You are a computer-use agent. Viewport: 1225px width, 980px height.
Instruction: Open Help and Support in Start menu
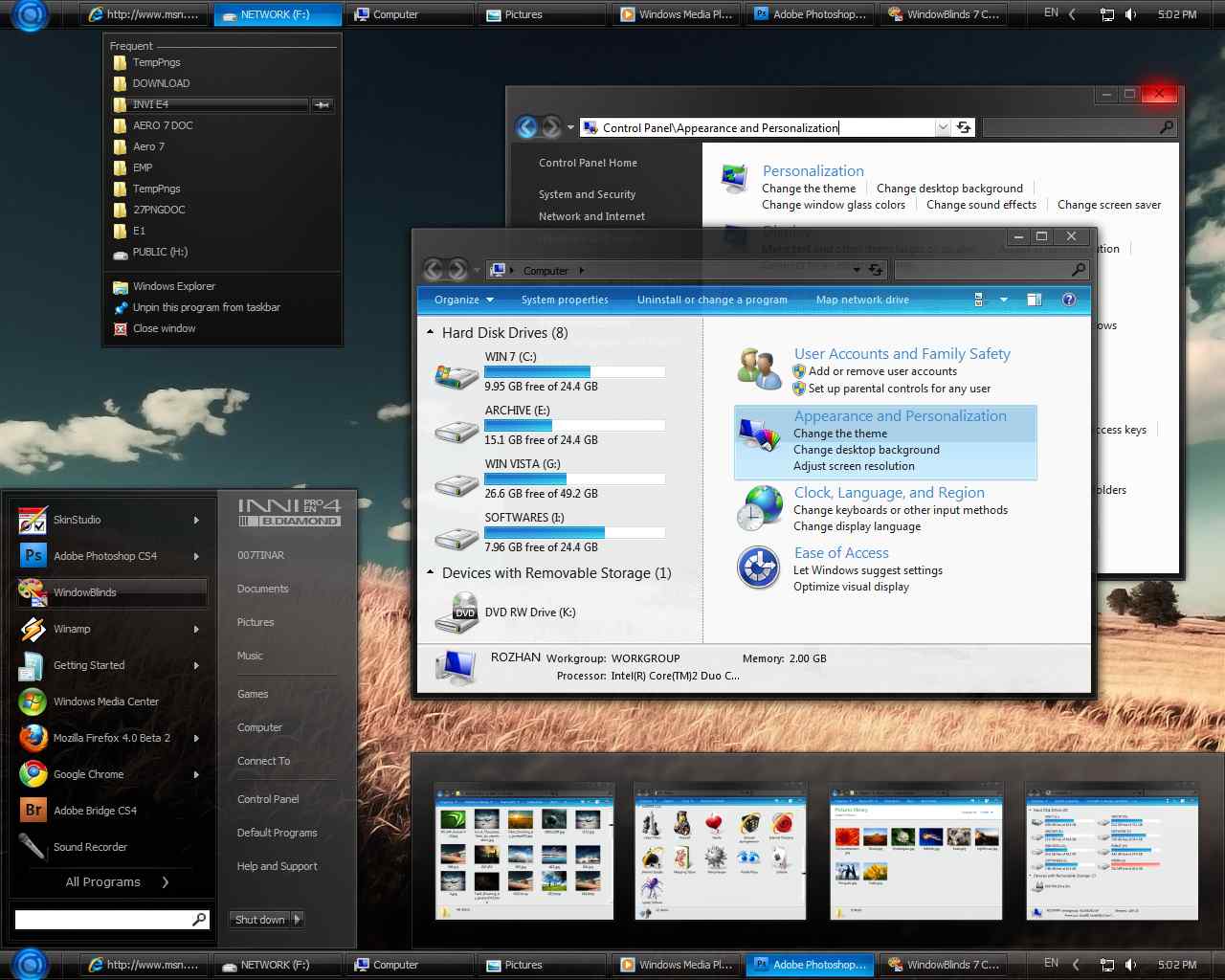(278, 866)
